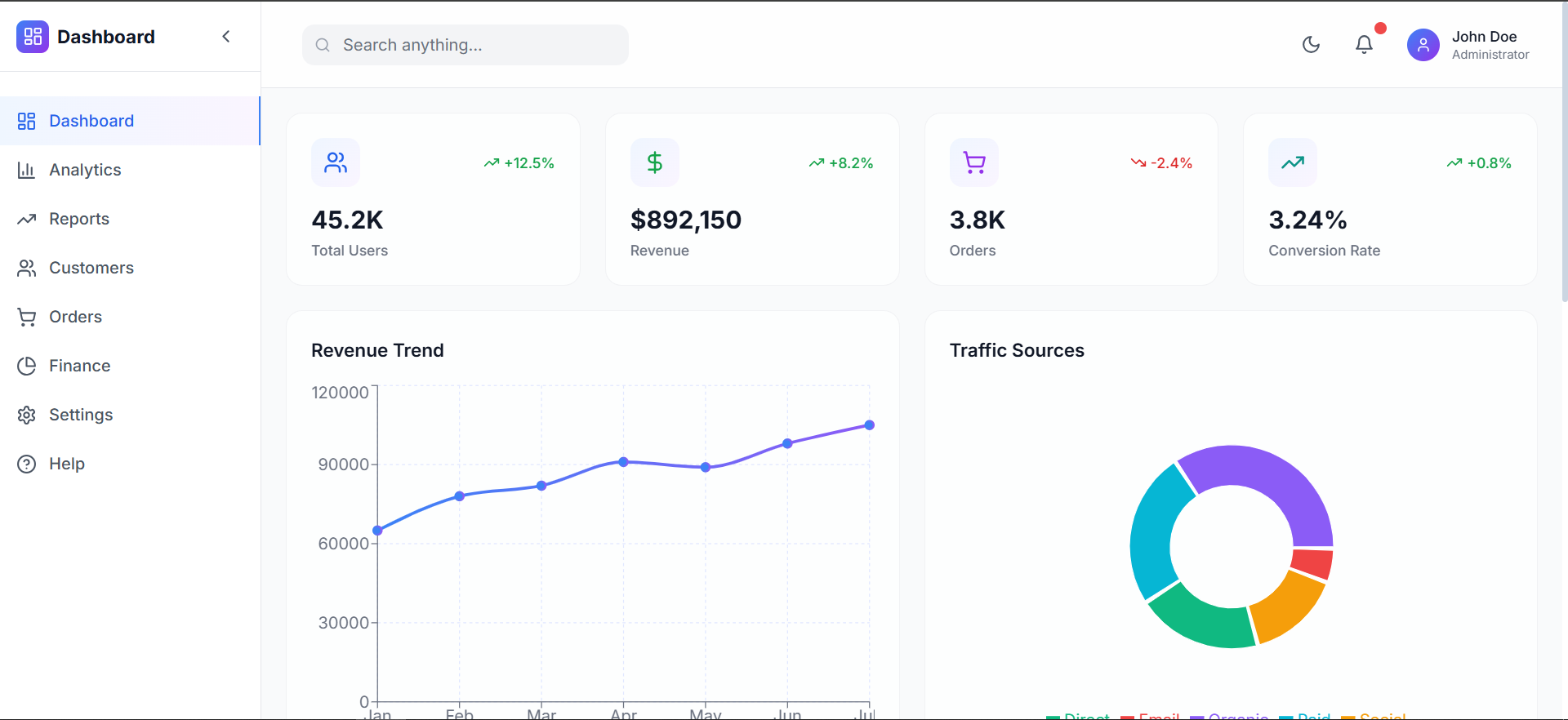The height and width of the screenshot is (720, 1568).
Task: Click the page vertical scrollbar
Action: (1564, 153)
